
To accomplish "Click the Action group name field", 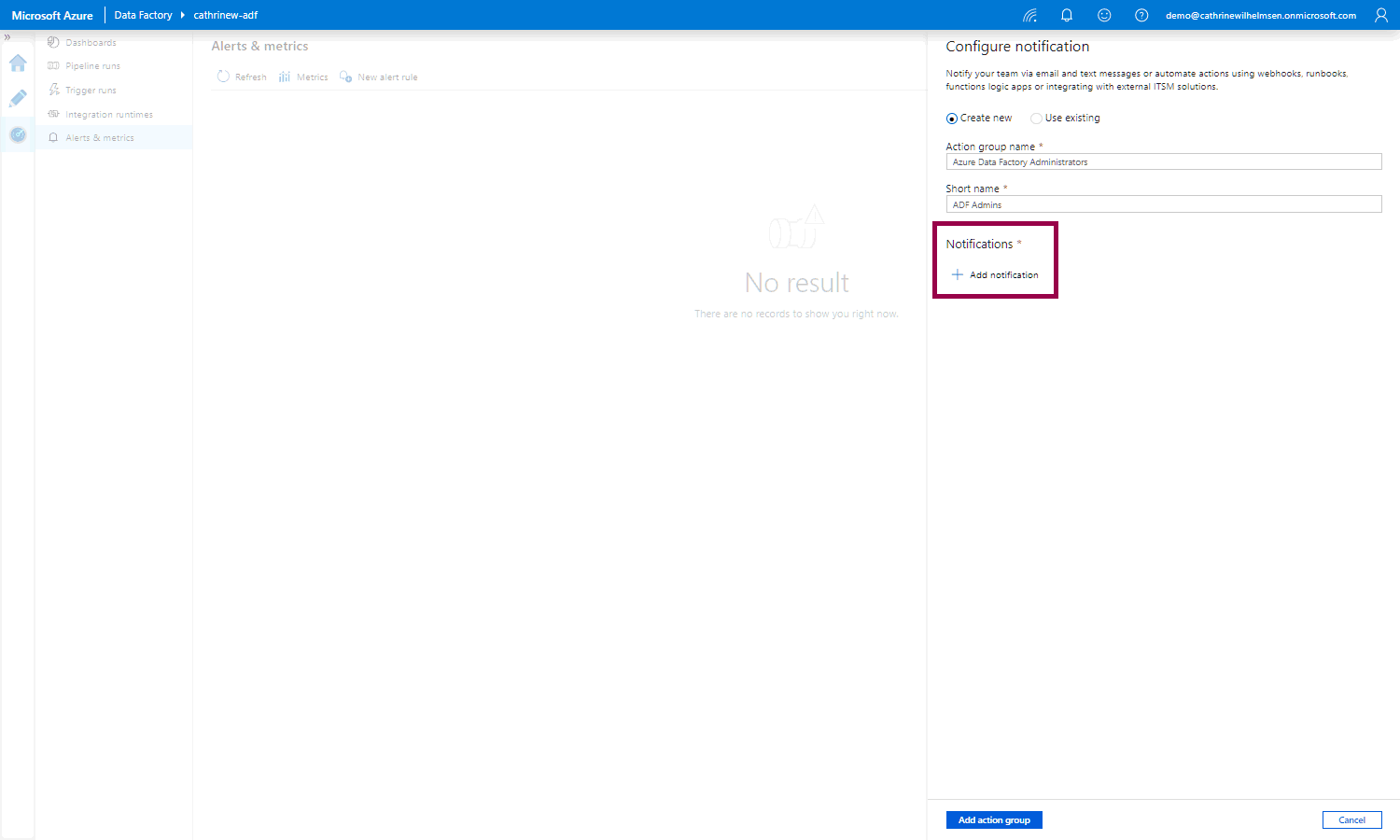I will pyautogui.click(x=1163, y=162).
